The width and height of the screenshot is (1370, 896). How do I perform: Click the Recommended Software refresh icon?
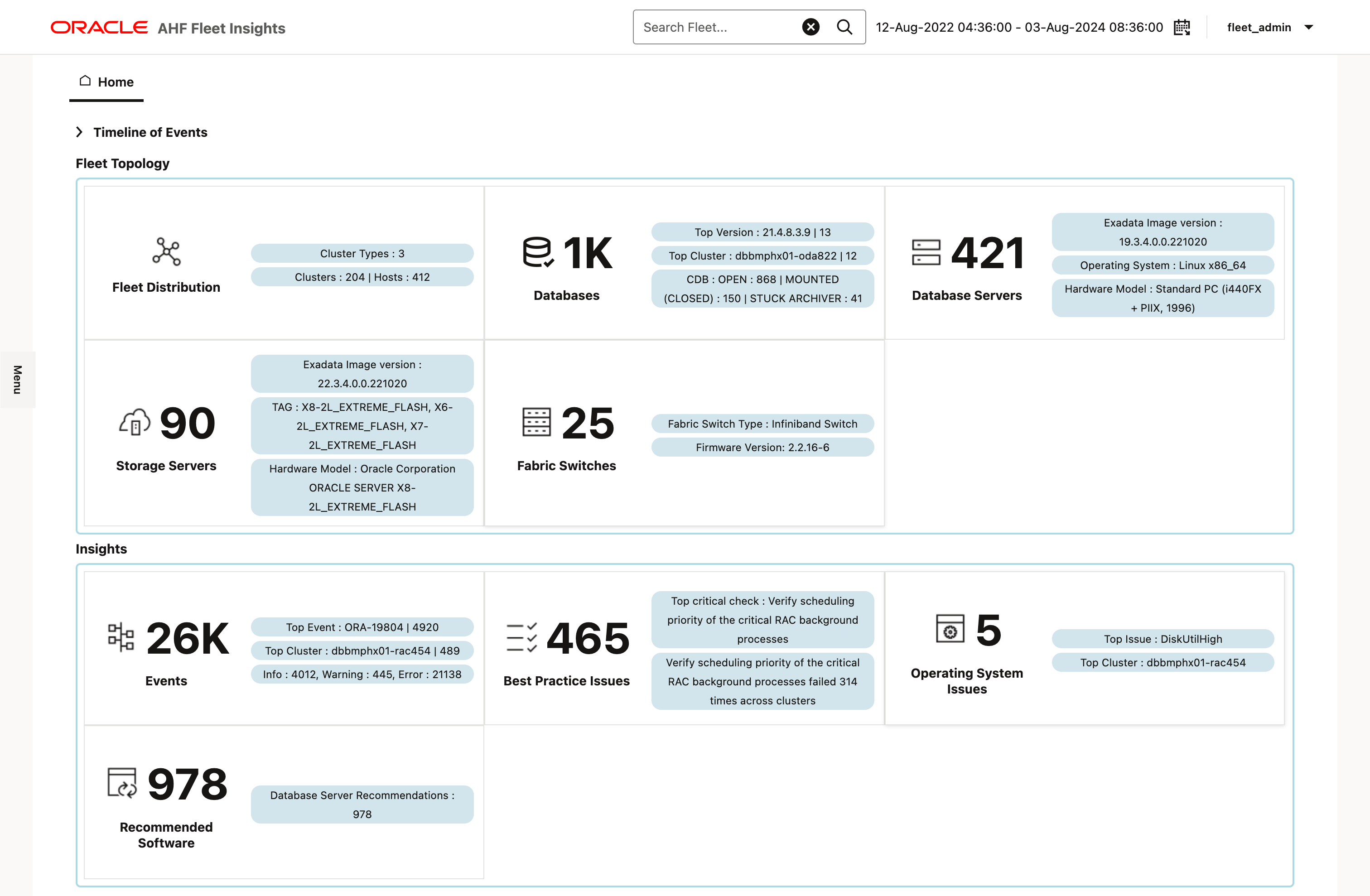click(122, 783)
